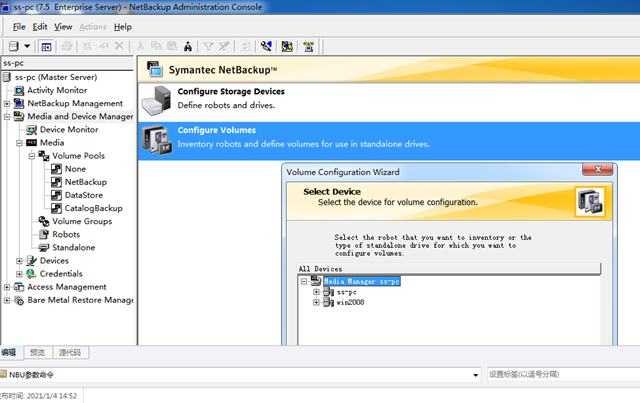The width and height of the screenshot is (640, 403).
Task: Close the Volume Configuration Wizard dialog
Action: [x=598, y=169]
